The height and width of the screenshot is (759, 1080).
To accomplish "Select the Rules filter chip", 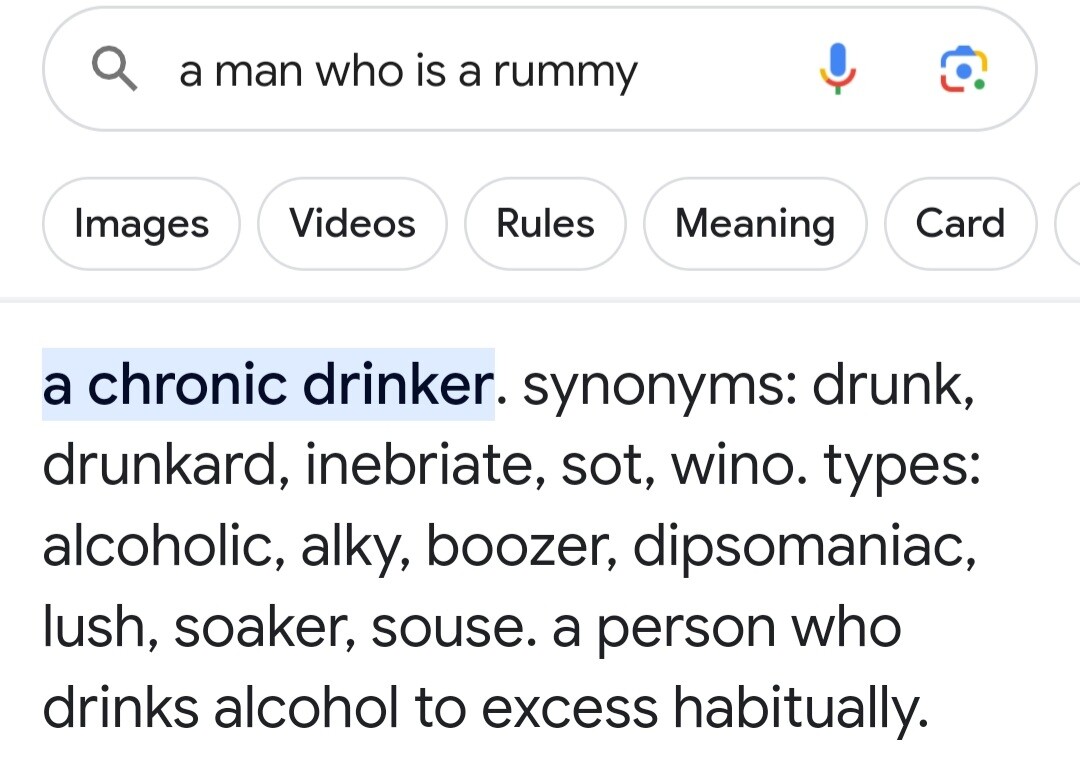I will (x=545, y=224).
